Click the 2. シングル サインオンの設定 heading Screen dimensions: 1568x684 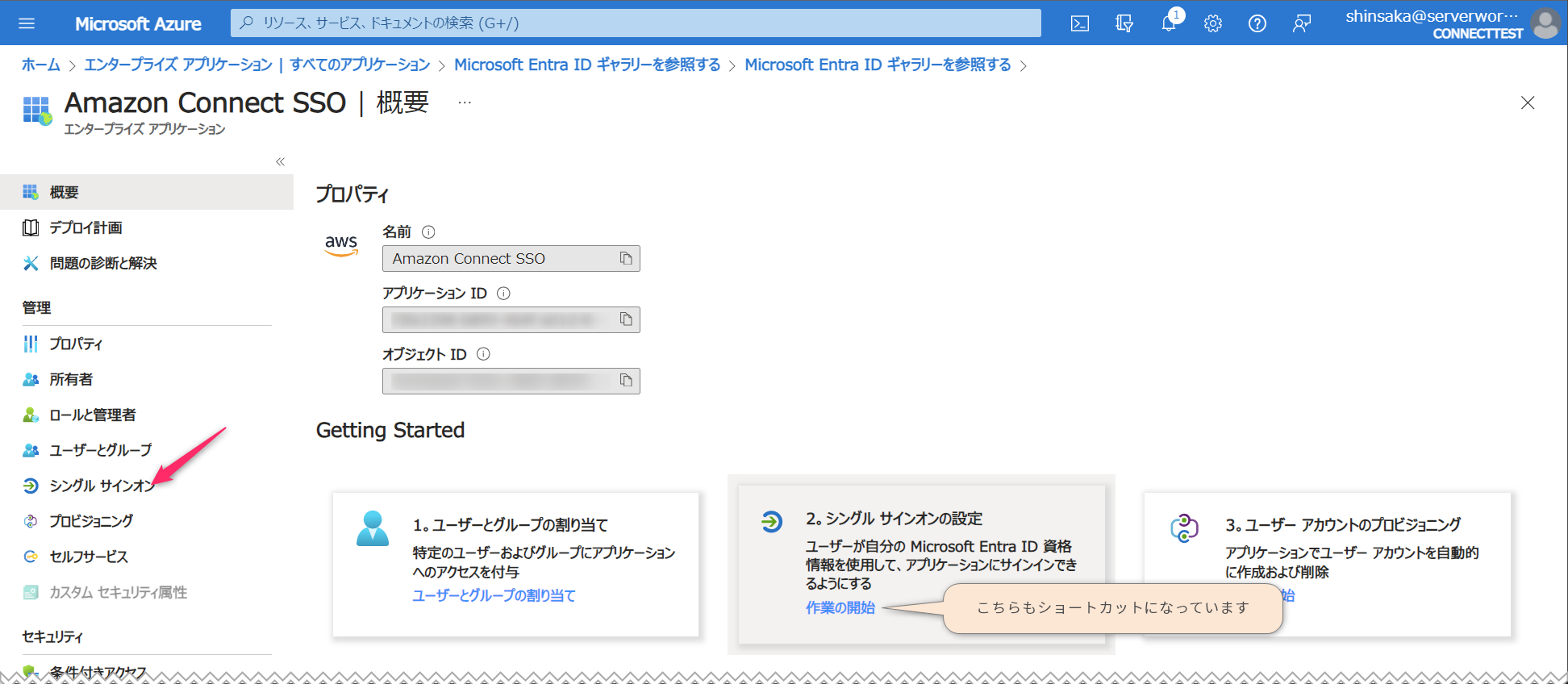pos(894,519)
